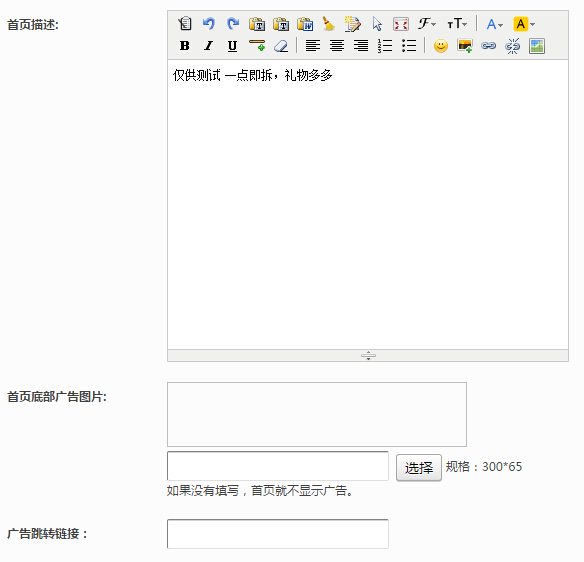This screenshot has height=562, width=584.
Task: Click the undo arrow icon
Action: [209, 24]
